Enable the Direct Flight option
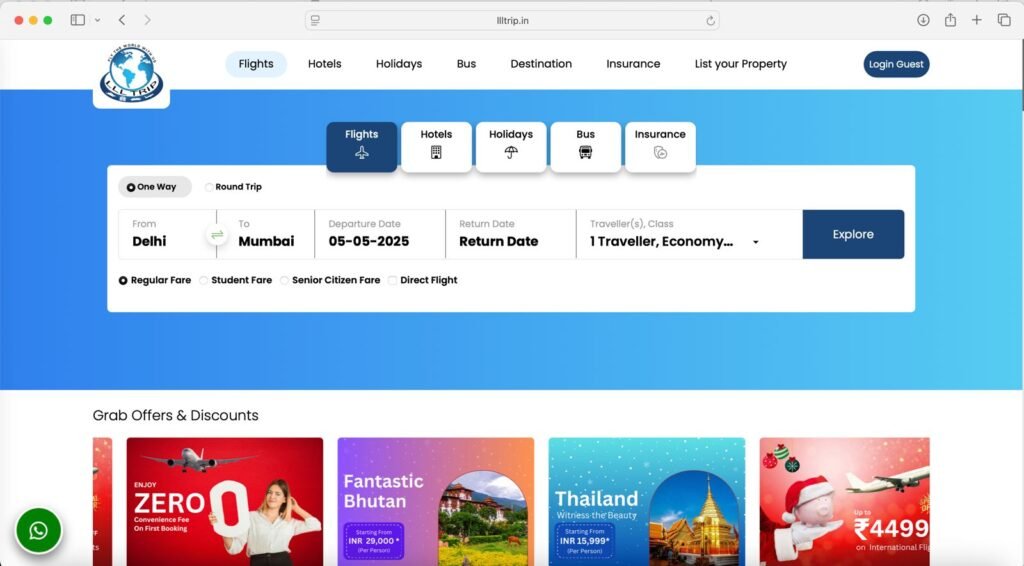The image size is (1024, 566). click(393, 281)
